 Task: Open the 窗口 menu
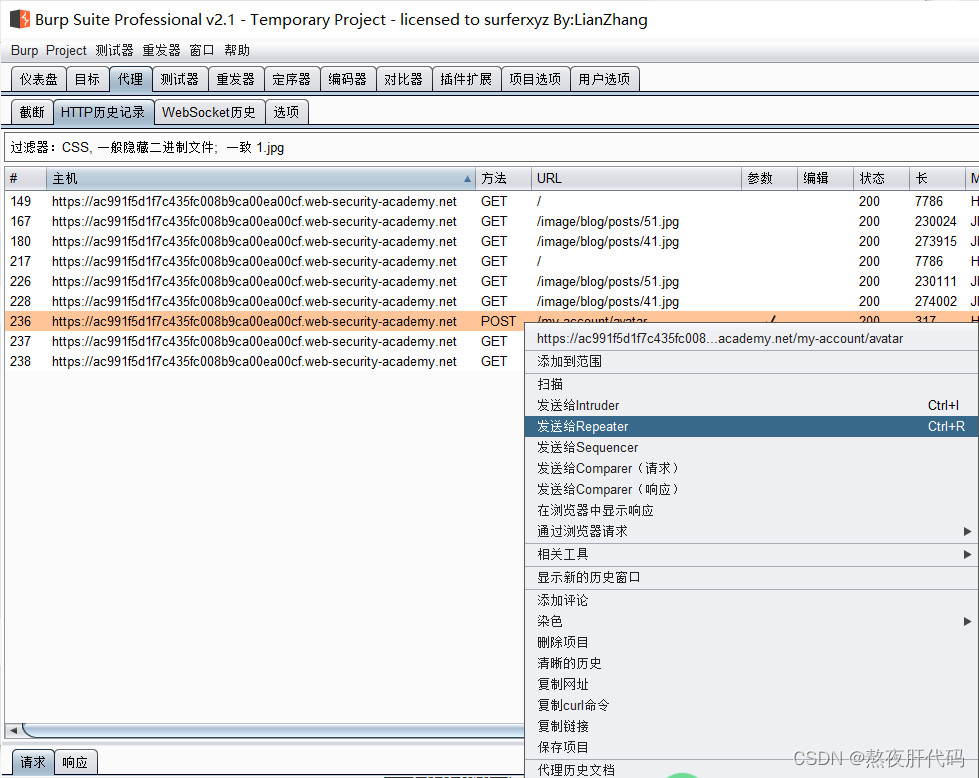202,51
